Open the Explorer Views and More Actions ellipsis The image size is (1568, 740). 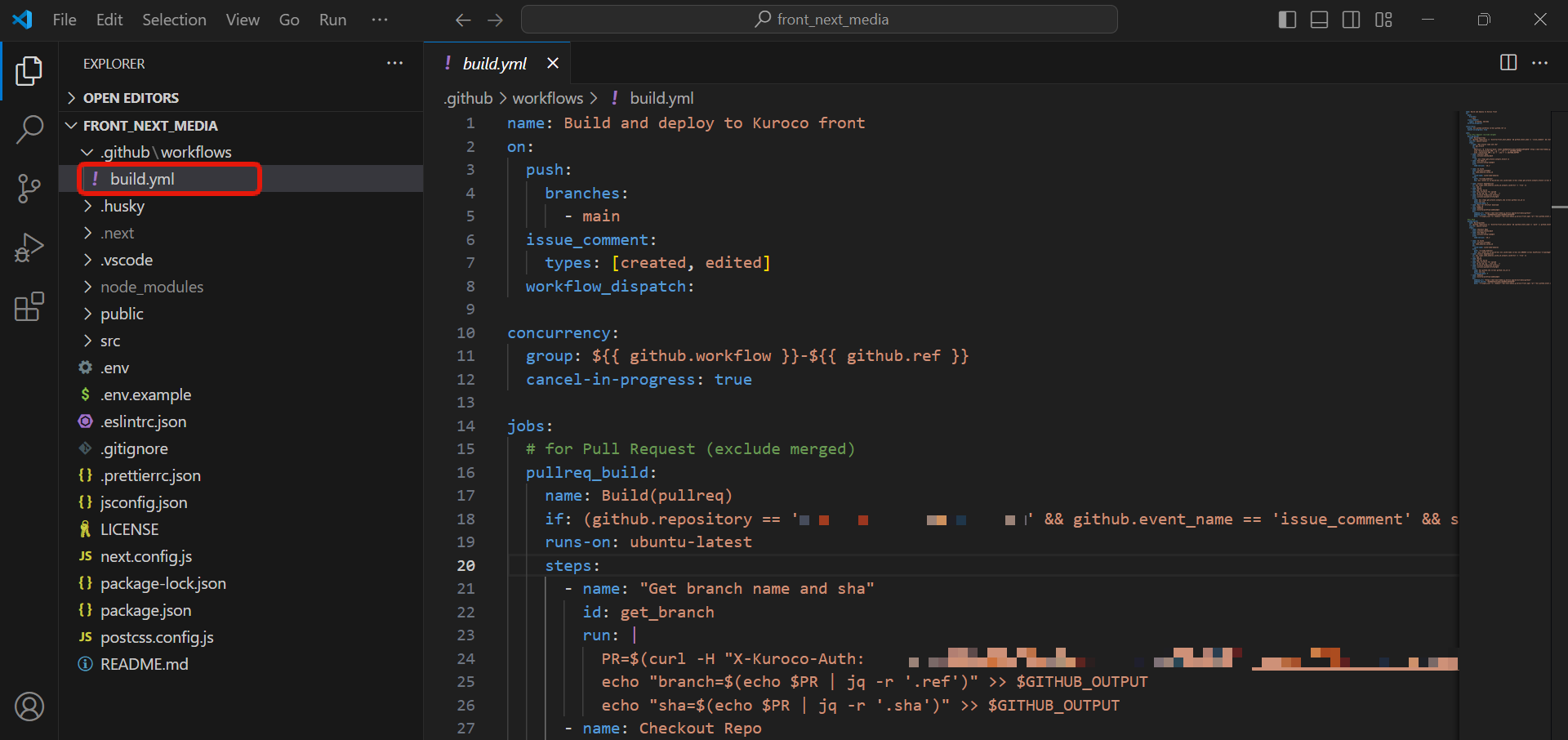(x=395, y=63)
